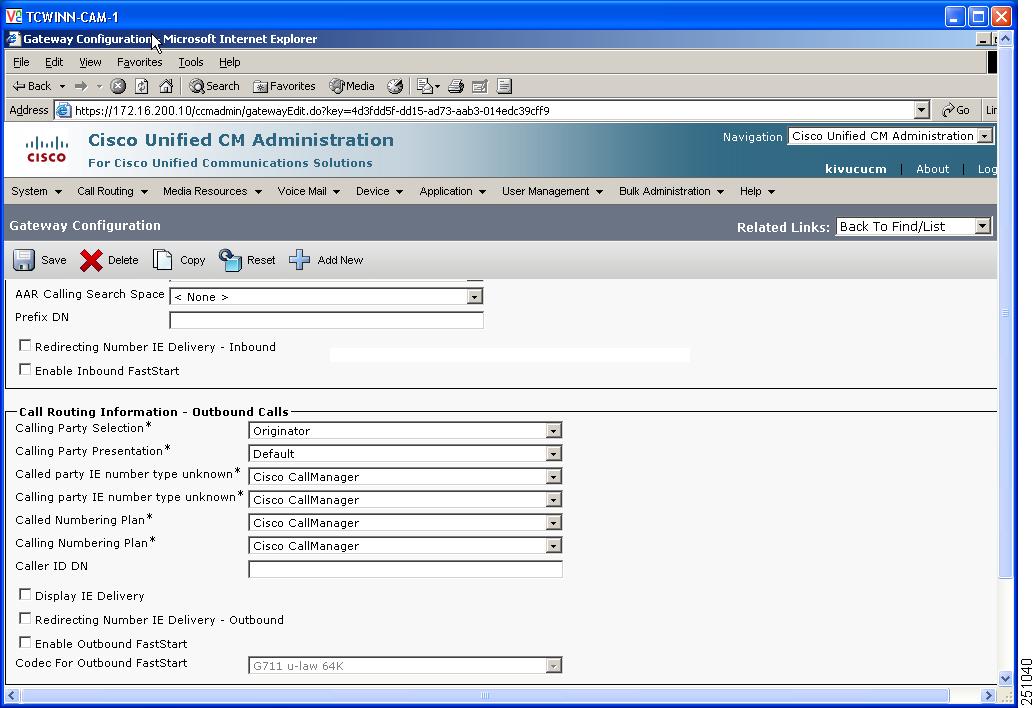Refresh the page with Refresh icon
This screenshot has height=708, width=1036.
[x=141, y=86]
